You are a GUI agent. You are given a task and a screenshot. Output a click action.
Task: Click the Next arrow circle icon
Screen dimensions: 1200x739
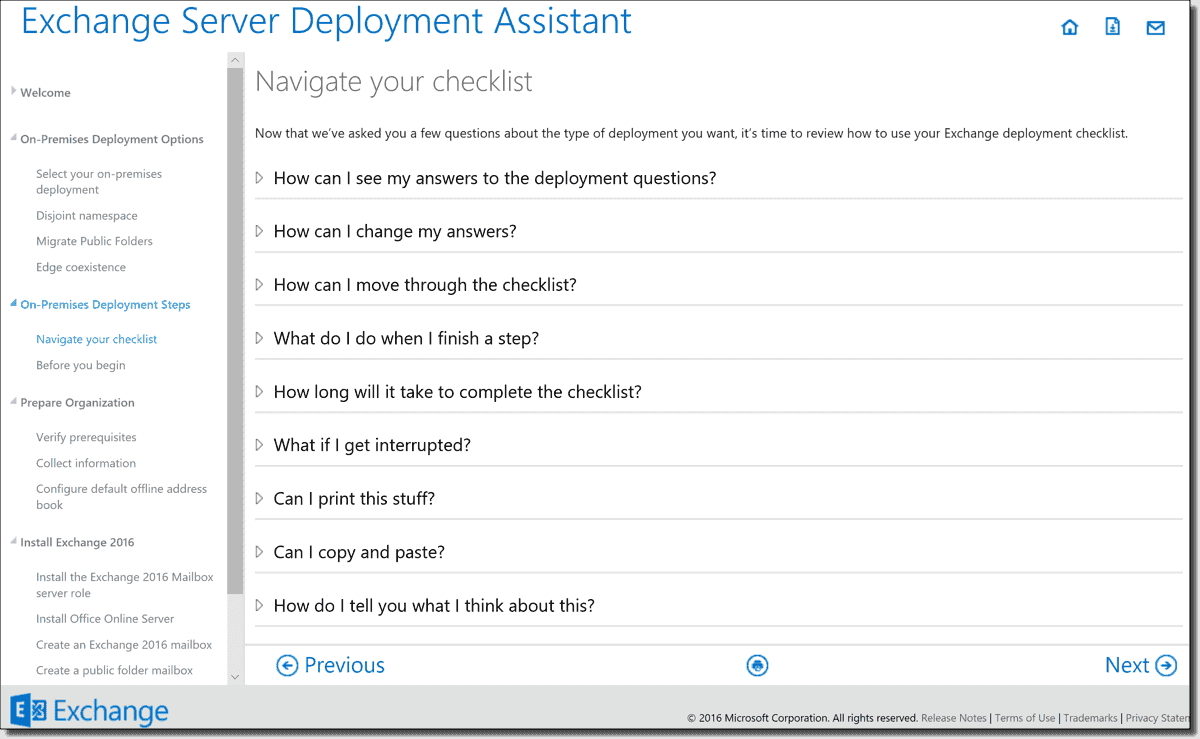coord(1166,665)
